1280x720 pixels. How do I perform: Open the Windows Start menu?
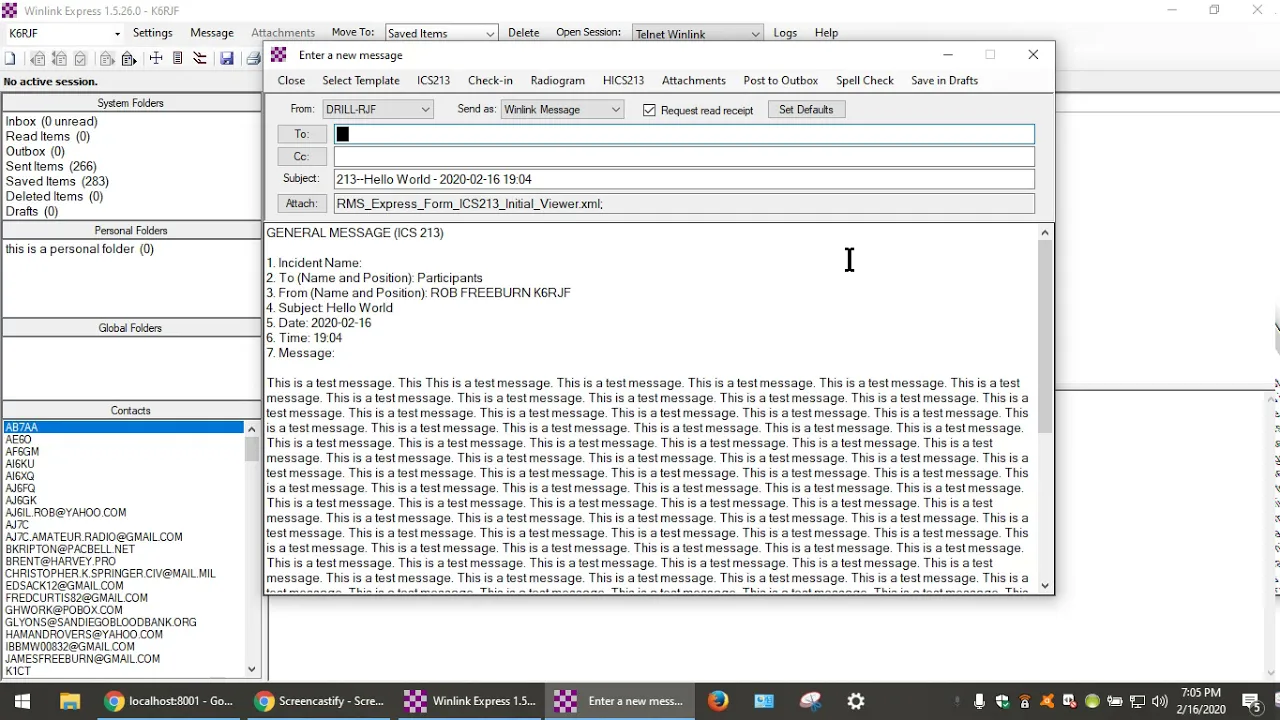tap(22, 701)
